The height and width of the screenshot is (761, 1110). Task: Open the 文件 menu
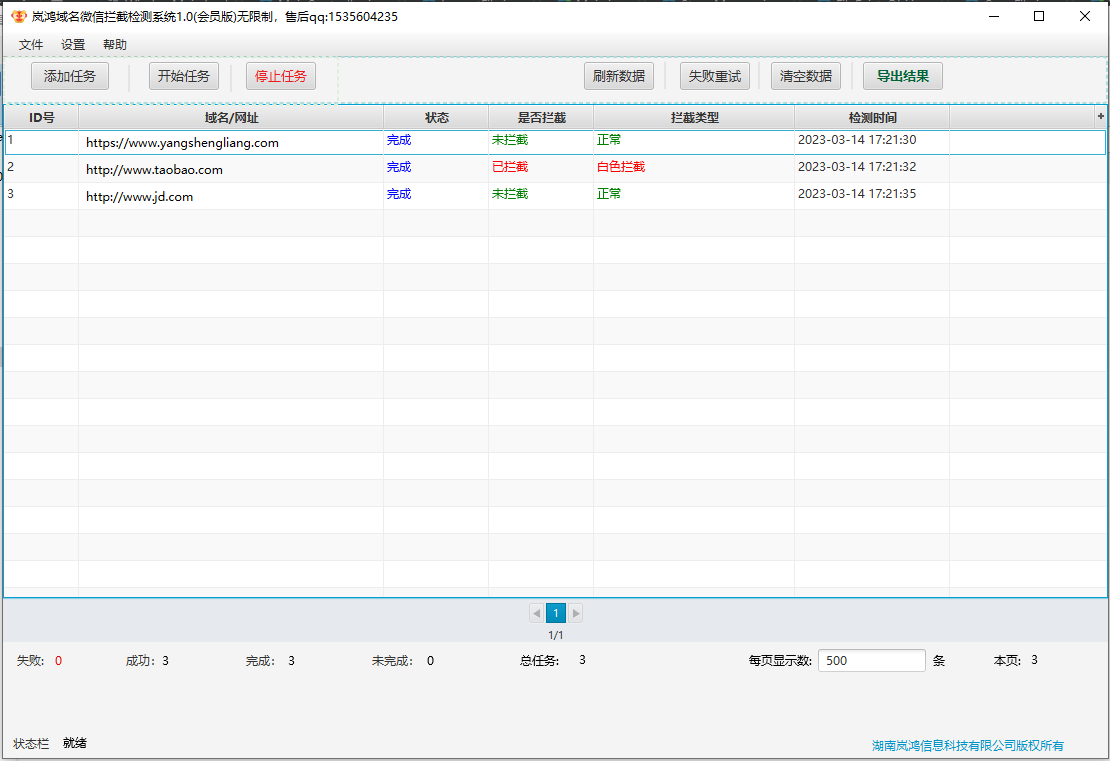pyautogui.click(x=31, y=45)
